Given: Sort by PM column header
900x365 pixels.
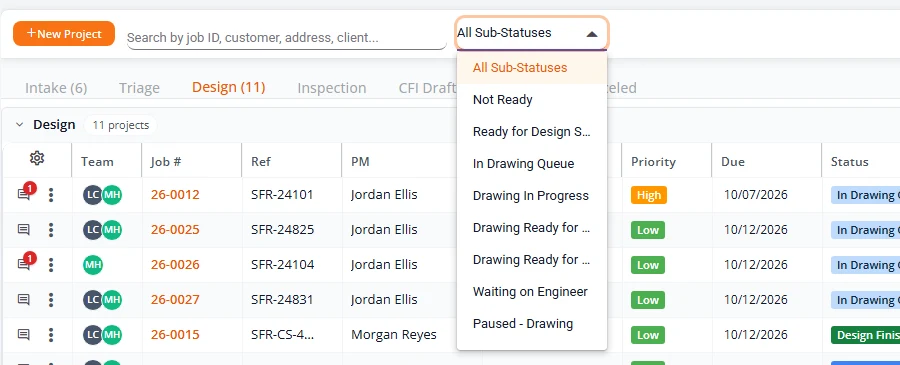Looking at the screenshot, I should pos(360,162).
